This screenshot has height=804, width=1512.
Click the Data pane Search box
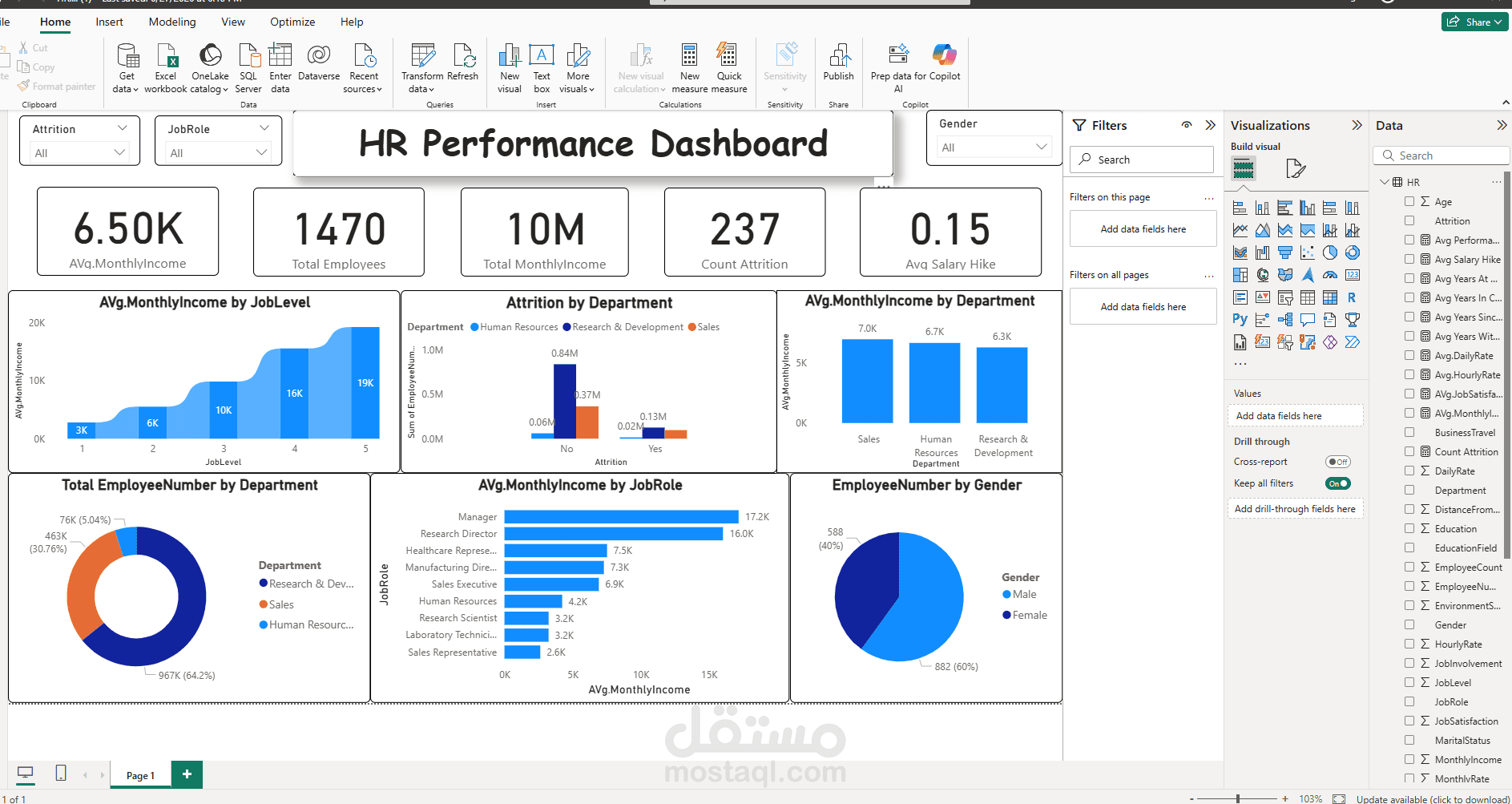[1441, 156]
